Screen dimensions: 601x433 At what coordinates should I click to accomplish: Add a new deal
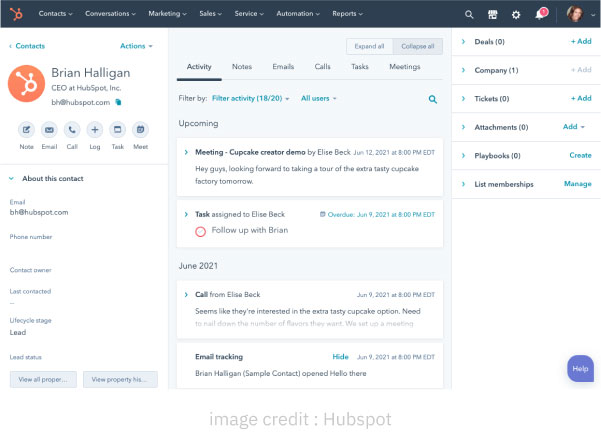pyautogui.click(x=581, y=41)
